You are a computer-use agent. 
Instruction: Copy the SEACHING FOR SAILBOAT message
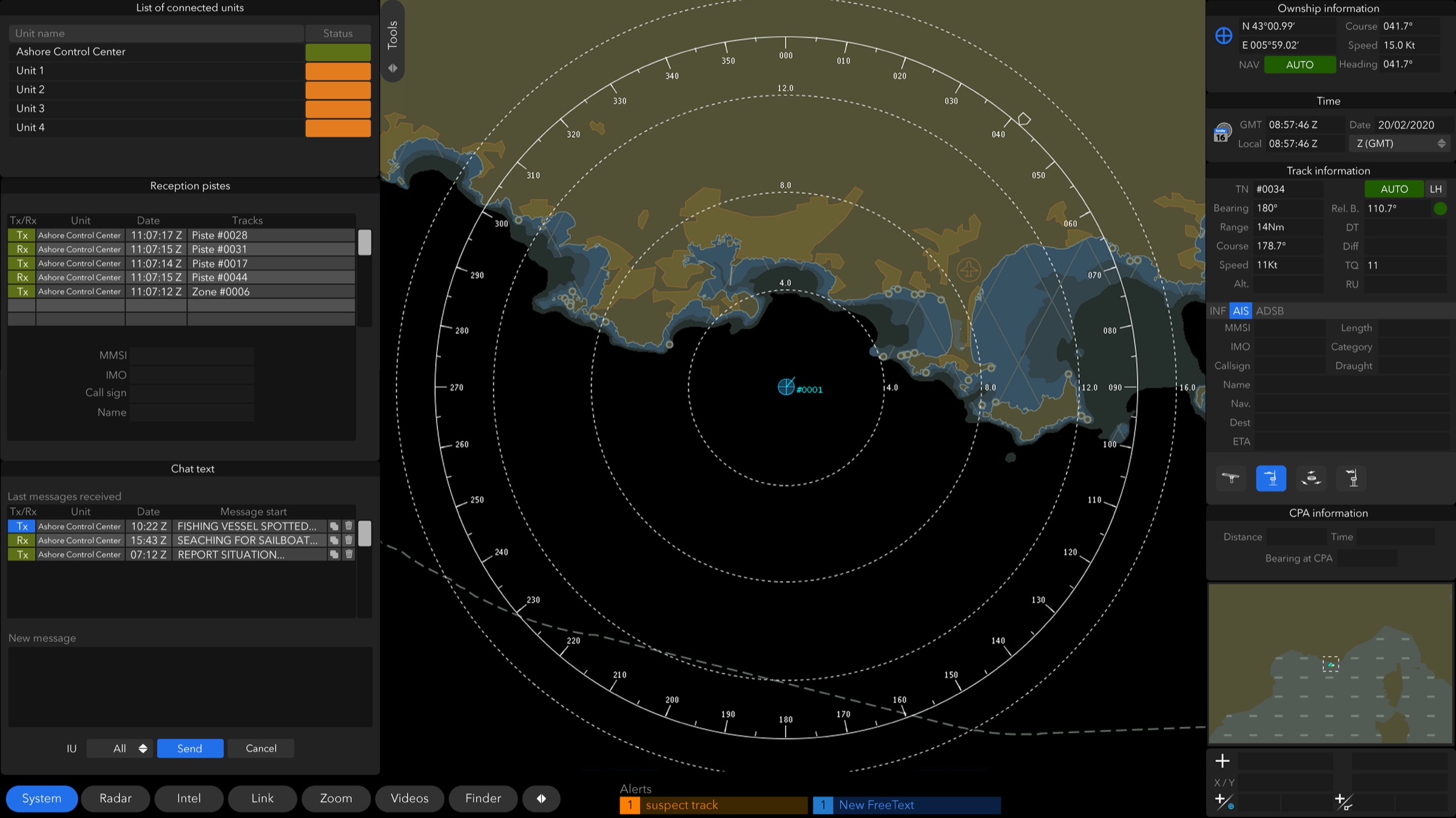[x=334, y=540]
